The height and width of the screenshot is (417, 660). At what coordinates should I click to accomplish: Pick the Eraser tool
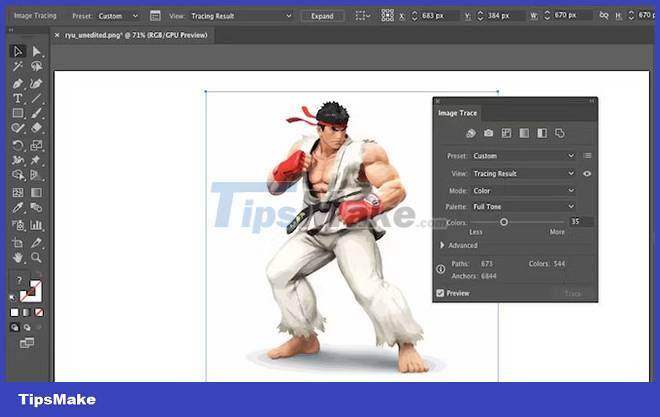[37, 128]
